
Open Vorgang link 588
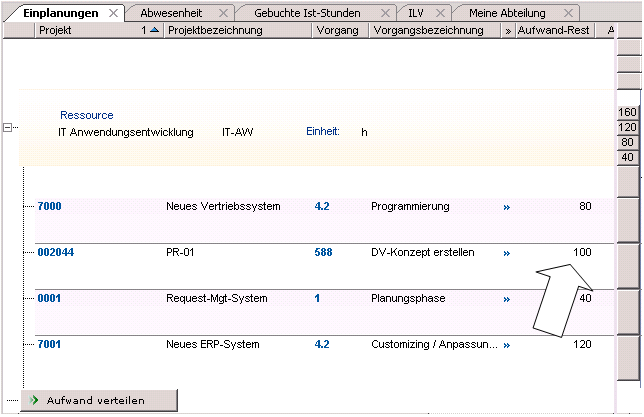click(x=322, y=253)
